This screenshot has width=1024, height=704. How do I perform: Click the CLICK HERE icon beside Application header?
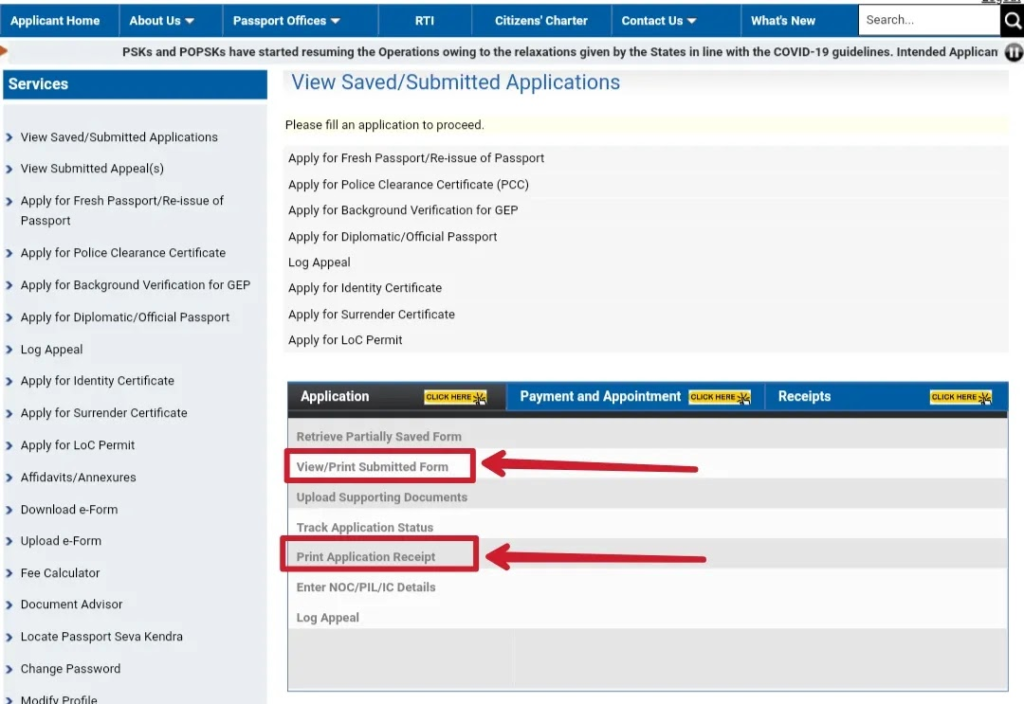[455, 396]
